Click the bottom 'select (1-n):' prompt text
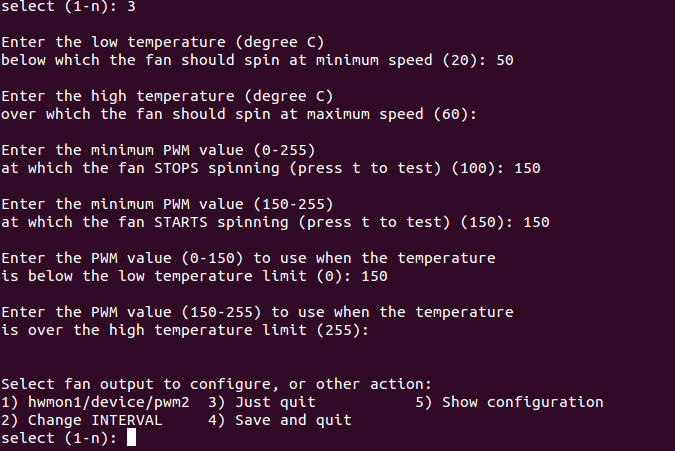 click(x=59, y=438)
